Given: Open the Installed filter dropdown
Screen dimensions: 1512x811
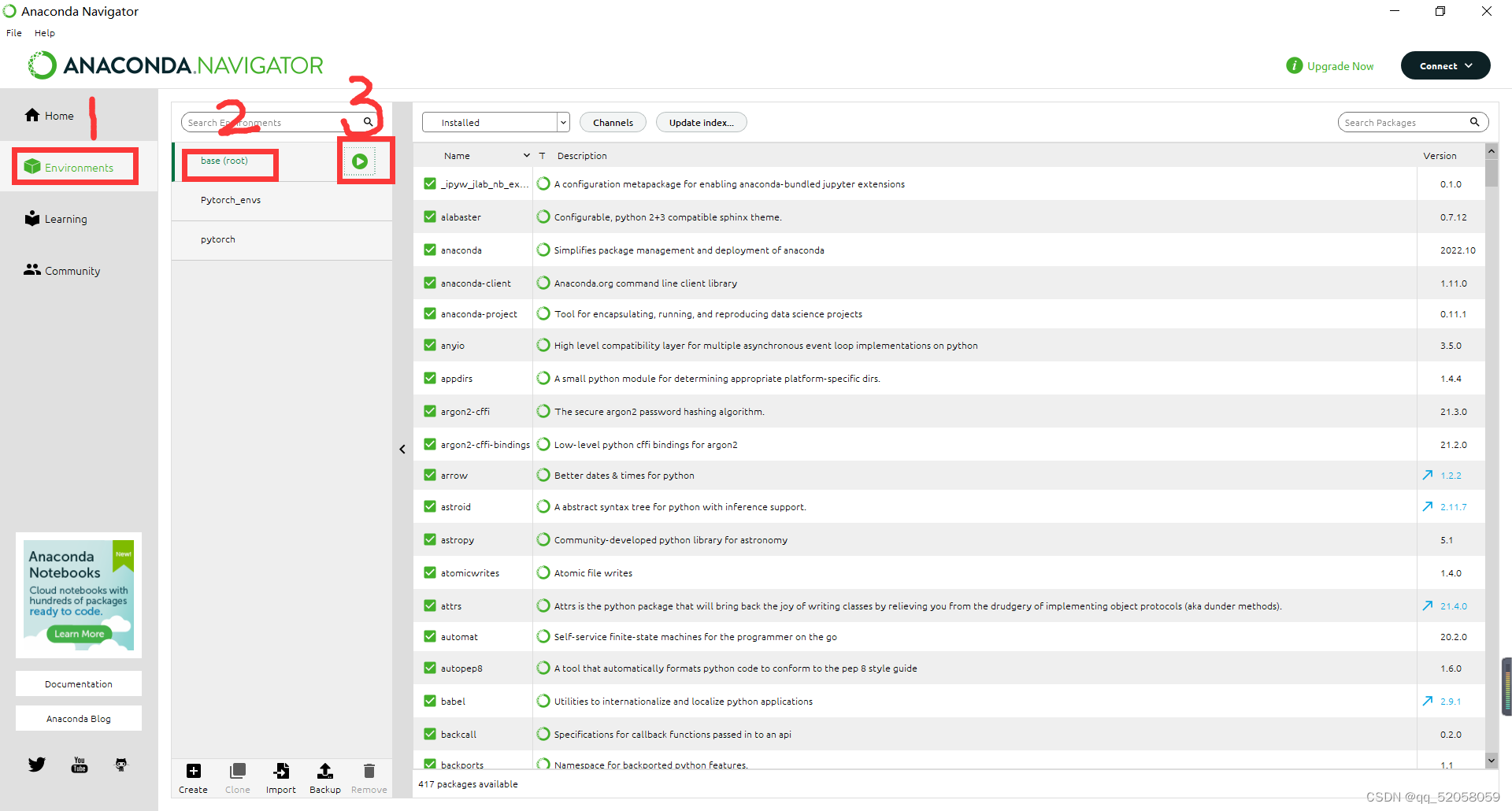Looking at the screenshot, I should pos(495,122).
